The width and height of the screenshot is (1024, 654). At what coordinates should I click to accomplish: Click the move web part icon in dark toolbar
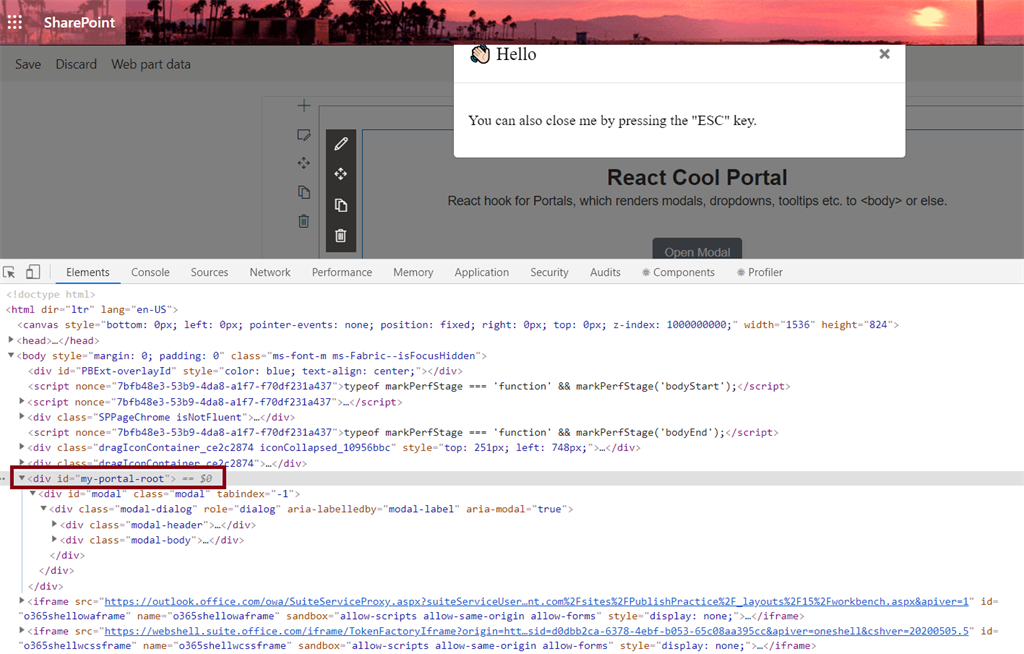point(341,174)
